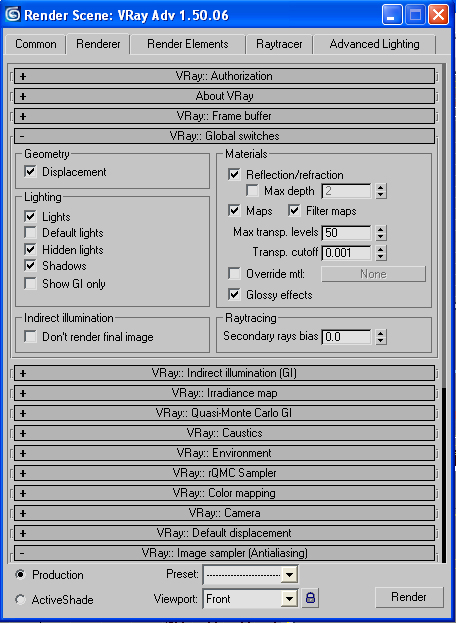Click the Max depth value field
The width and height of the screenshot is (456, 623).
346,192
